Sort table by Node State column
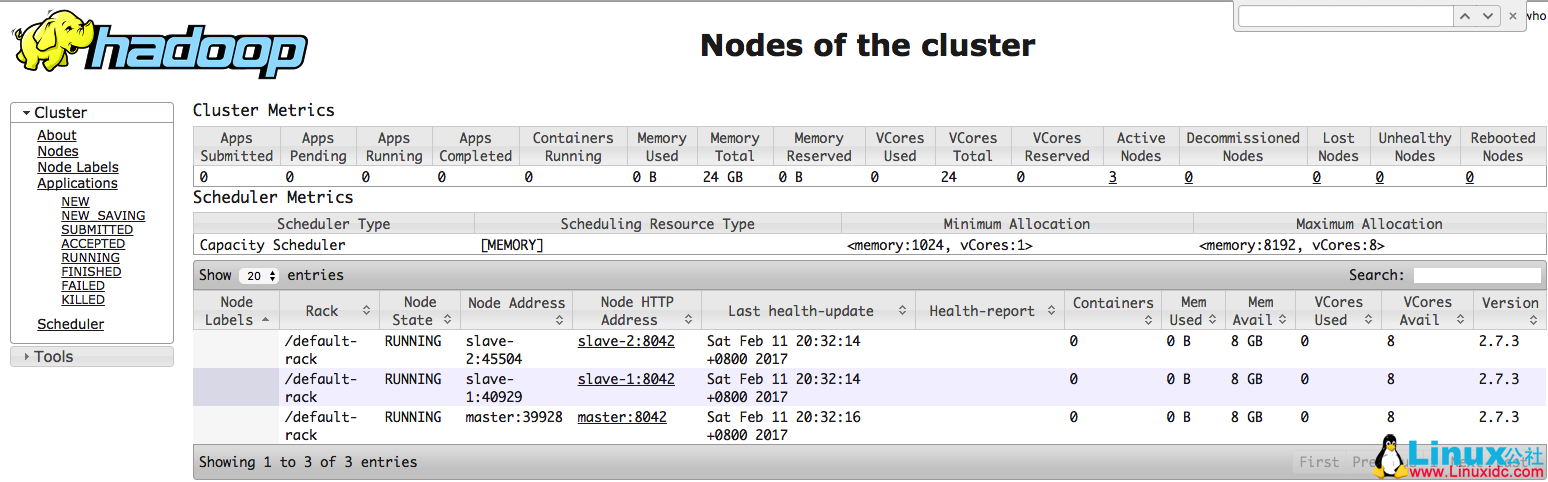1548x482 pixels. (419, 311)
